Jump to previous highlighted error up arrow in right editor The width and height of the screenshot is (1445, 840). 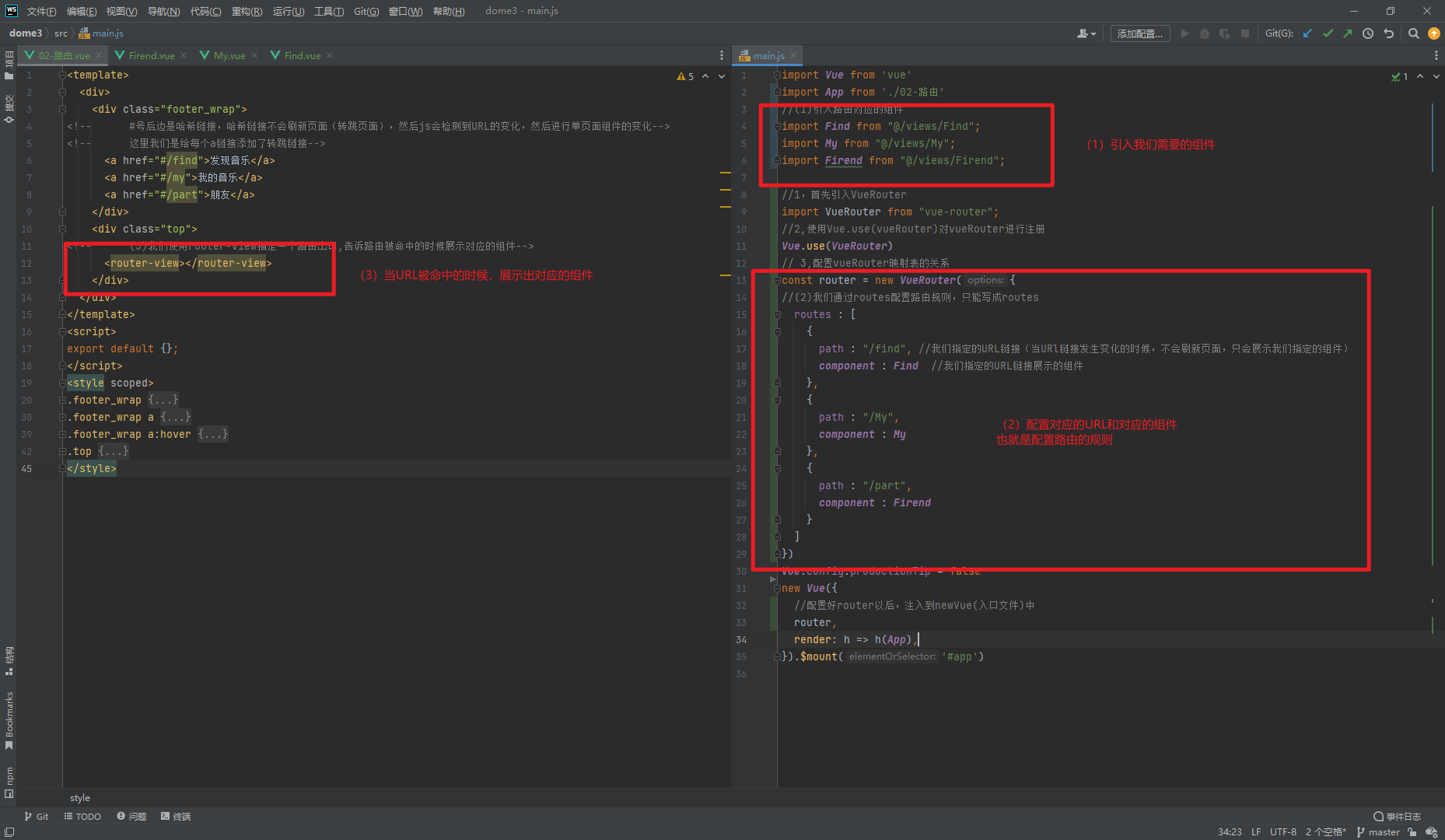pyautogui.click(x=1420, y=76)
